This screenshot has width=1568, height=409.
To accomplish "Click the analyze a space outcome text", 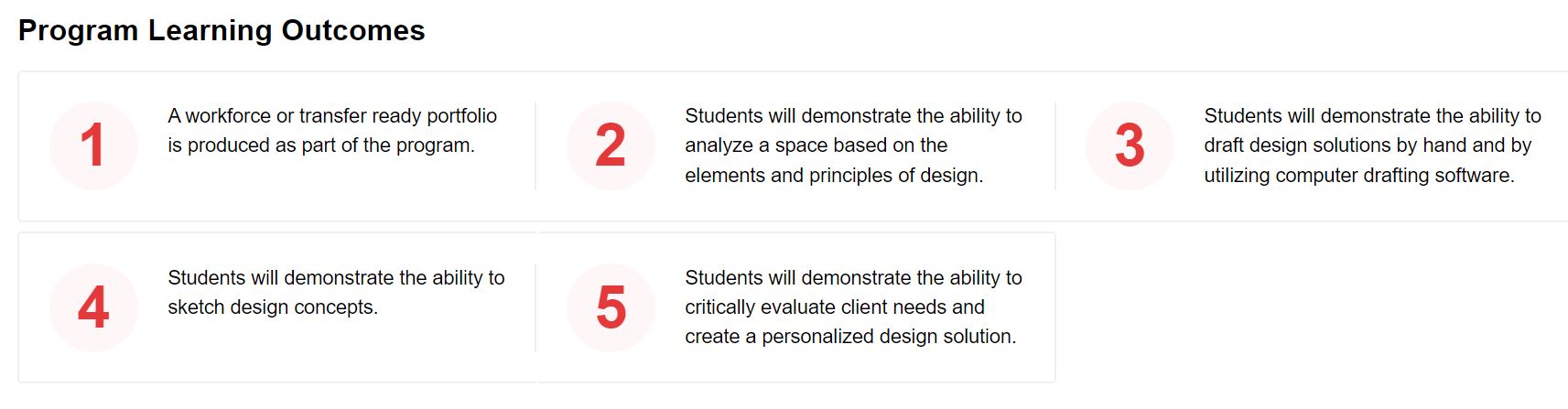I will [x=853, y=145].
